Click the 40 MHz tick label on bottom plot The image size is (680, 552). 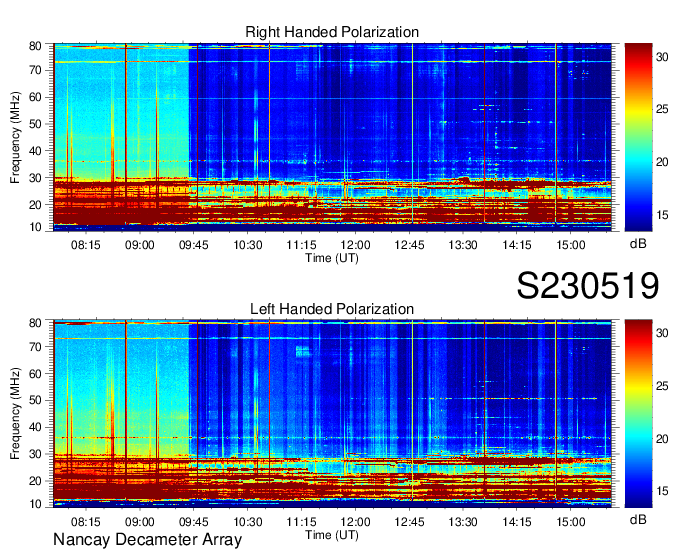point(35,428)
